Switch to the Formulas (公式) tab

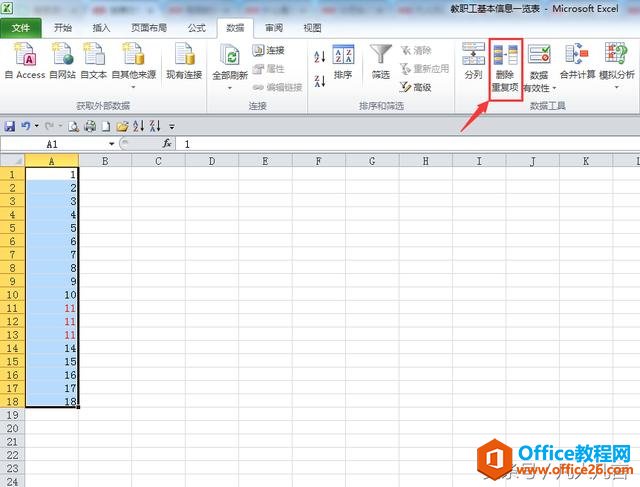[197, 28]
